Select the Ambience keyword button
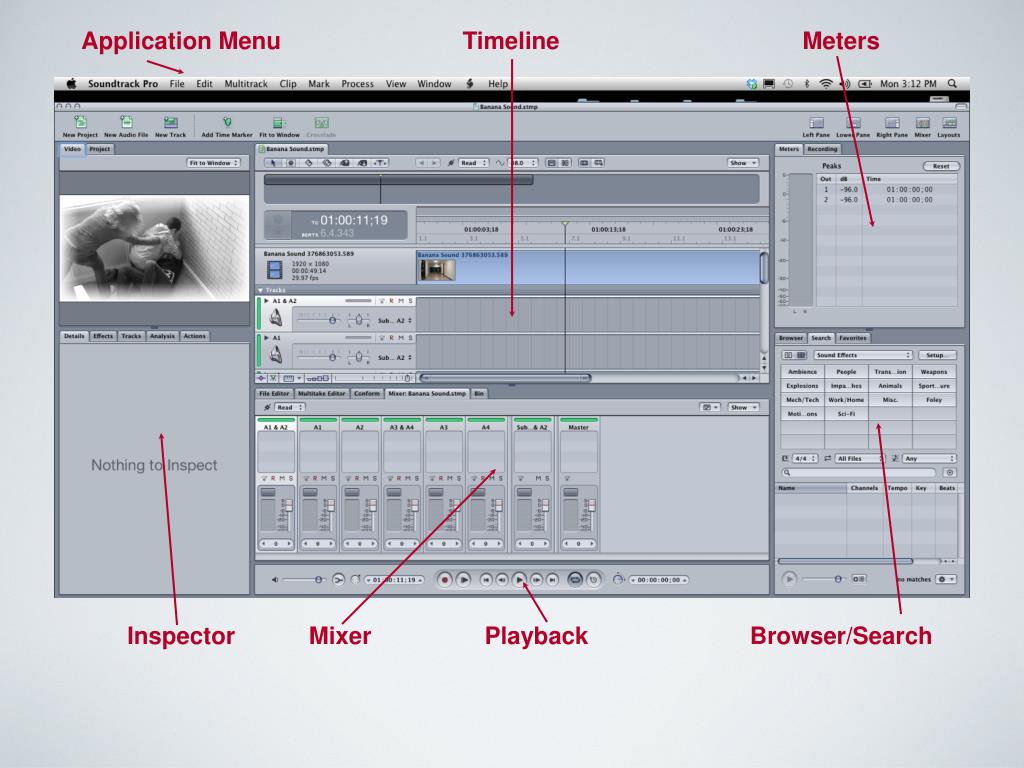The width and height of the screenshot is (1024, 768). (802, 372)
